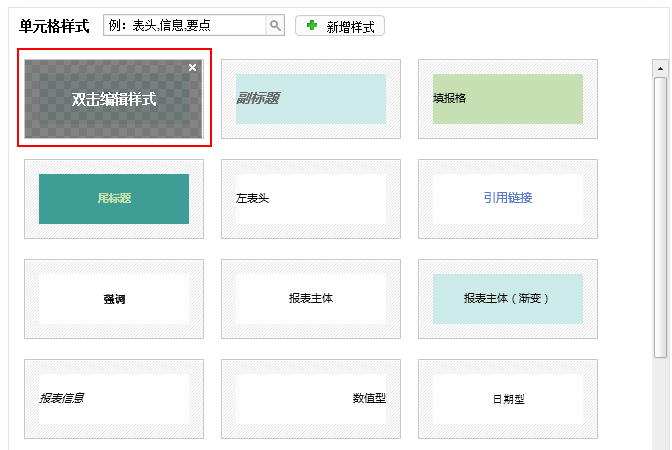Select the 报表主体 style card
This screenshot has height=450, width=672.
point(311,299)
